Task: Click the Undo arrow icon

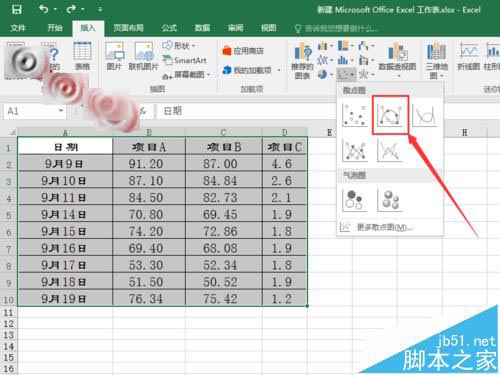Action: [x=43, y=9]
